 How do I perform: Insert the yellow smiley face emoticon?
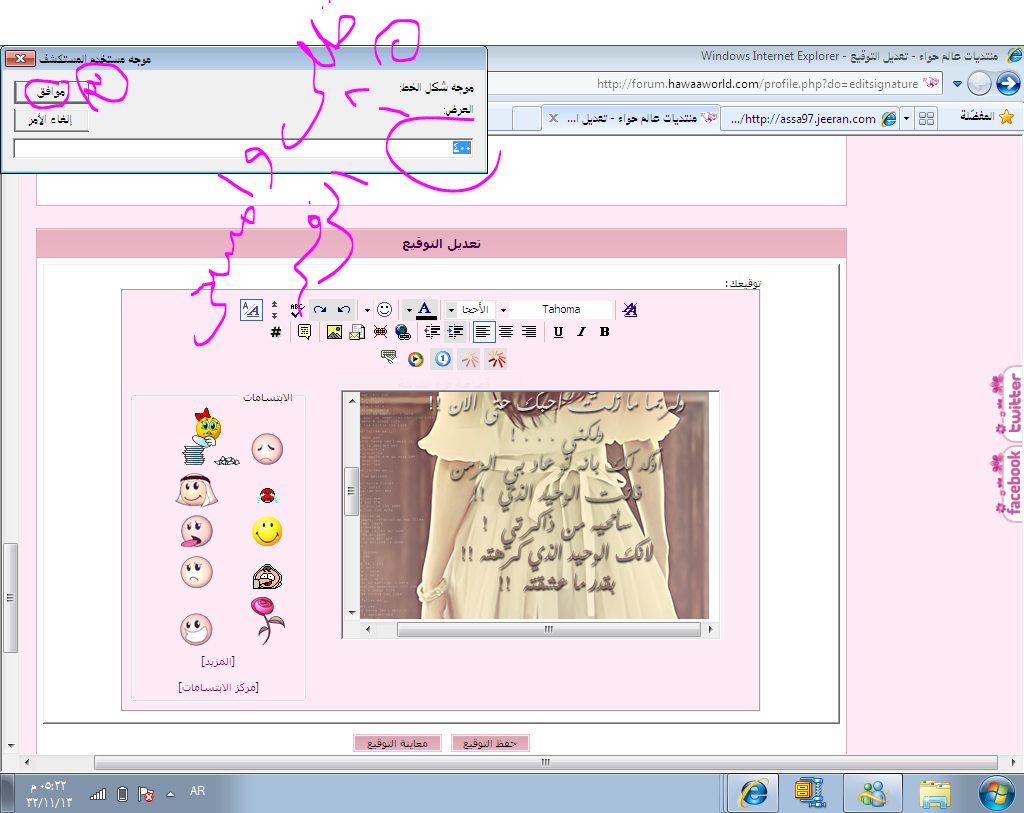click(267, 532)
